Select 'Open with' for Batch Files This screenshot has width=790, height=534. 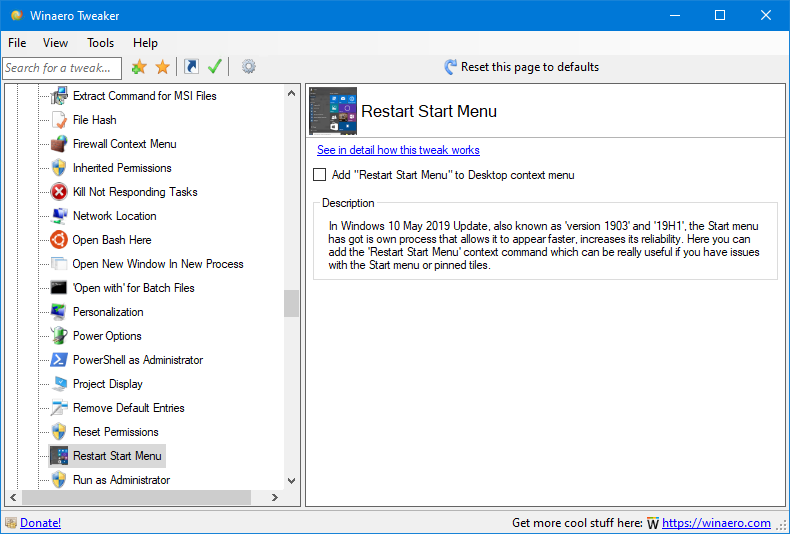(x=134, y=288)
